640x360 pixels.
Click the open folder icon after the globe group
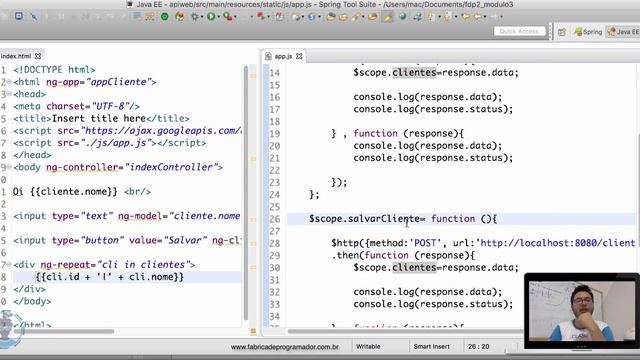[x=343, y=17]
